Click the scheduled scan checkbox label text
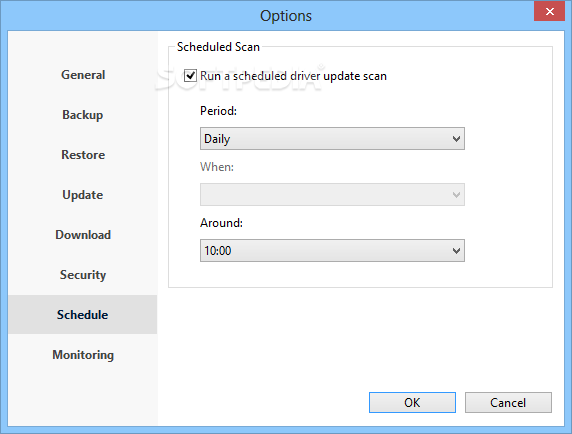The width and height of the screenshot is (572, 434). pos(293,76)
